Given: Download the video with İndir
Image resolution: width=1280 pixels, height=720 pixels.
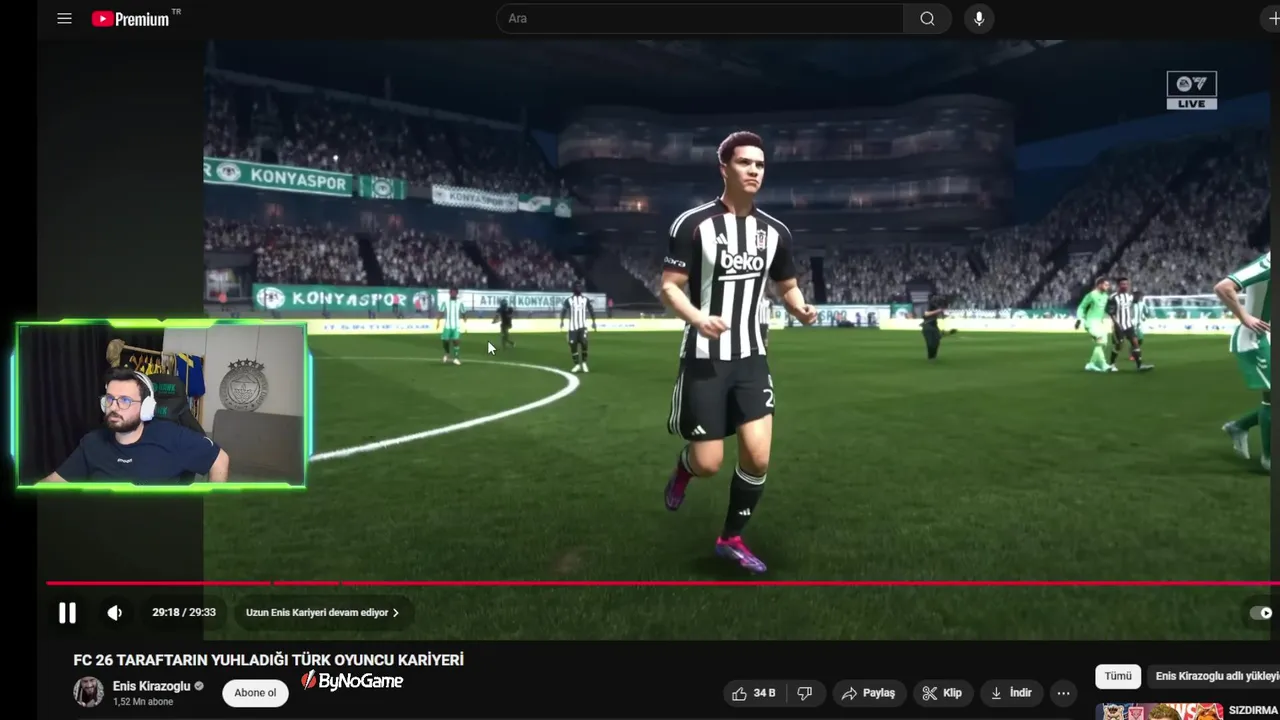Looking at the screenshot, I should (x=1010, y=693).
